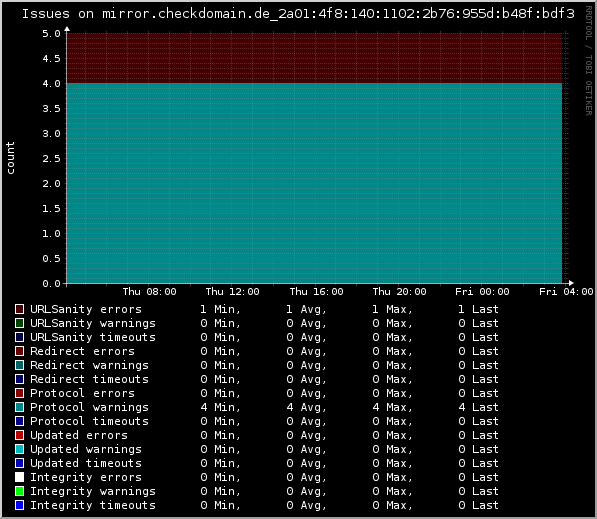The image size is (597, 519).
Task: Select the Updated warnings legend label
Action: point(86,449)
